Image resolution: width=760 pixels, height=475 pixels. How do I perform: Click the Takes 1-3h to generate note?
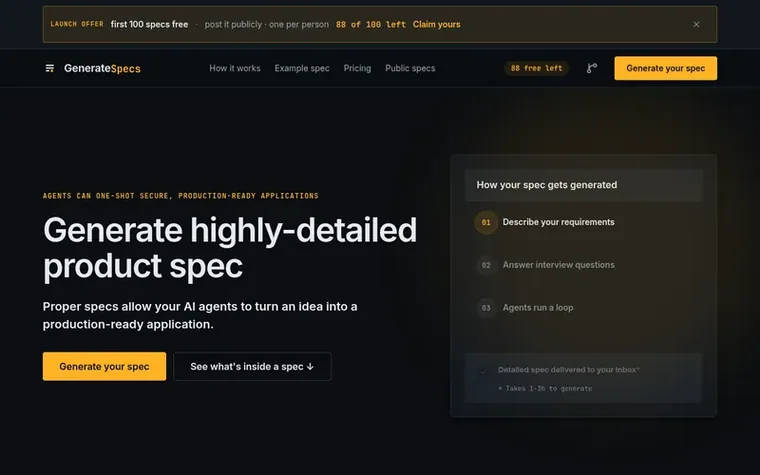coord(545,388)
